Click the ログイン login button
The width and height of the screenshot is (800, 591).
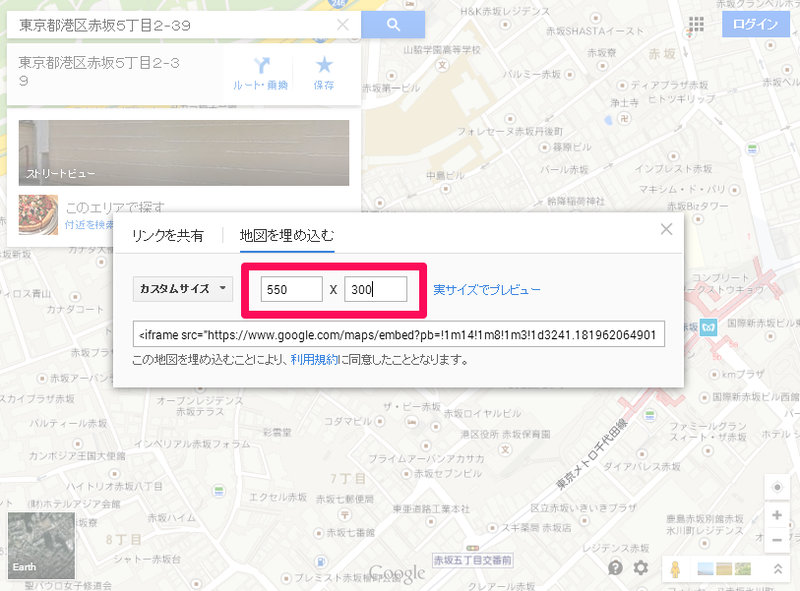pos(755,24)
